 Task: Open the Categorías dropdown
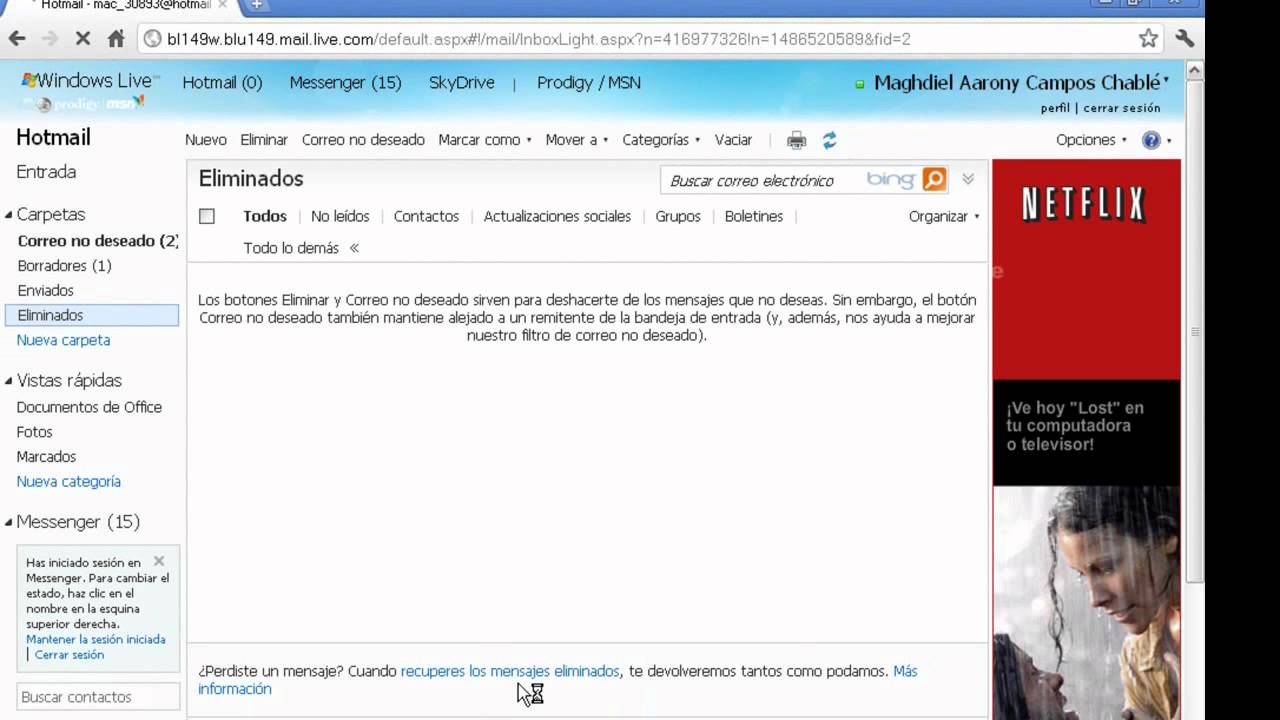[x=661, y=140]
